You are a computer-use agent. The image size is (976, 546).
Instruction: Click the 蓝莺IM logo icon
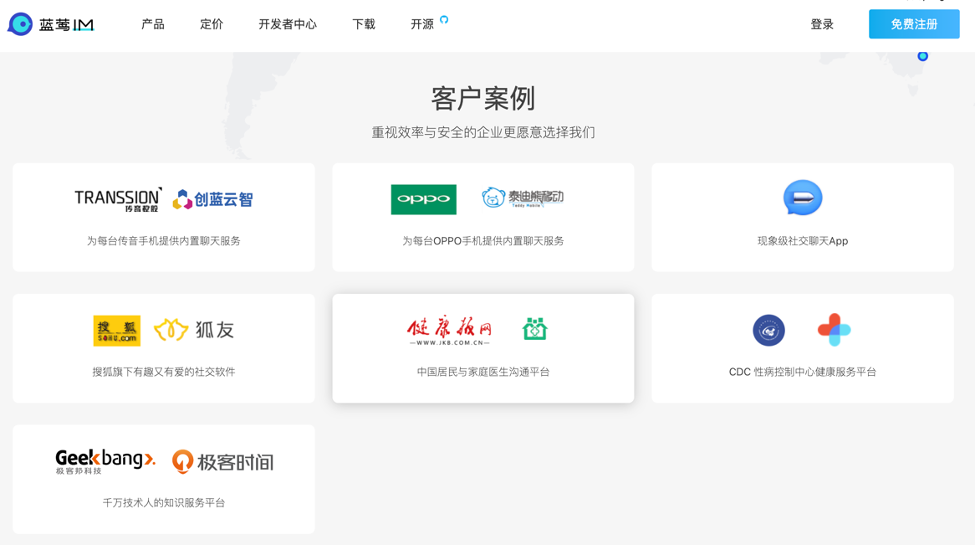[x=20, y=24]
